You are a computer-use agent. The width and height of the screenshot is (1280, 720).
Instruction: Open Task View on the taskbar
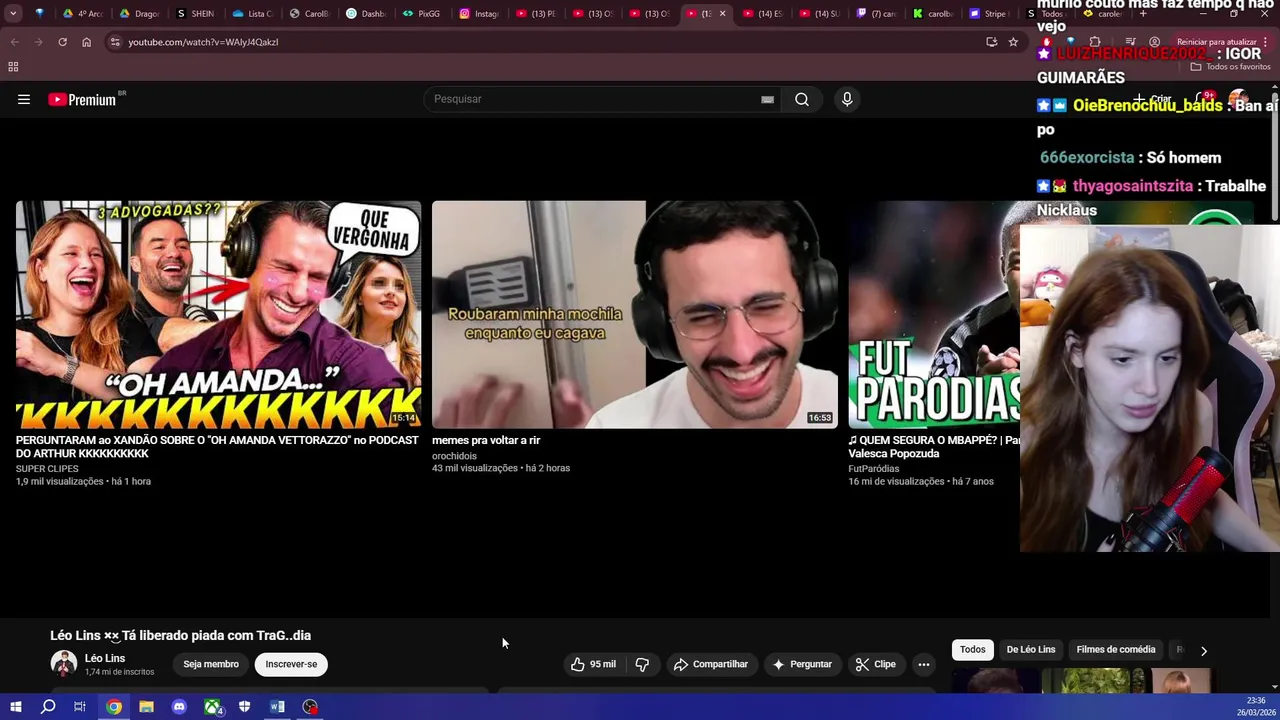coord(80,707)
